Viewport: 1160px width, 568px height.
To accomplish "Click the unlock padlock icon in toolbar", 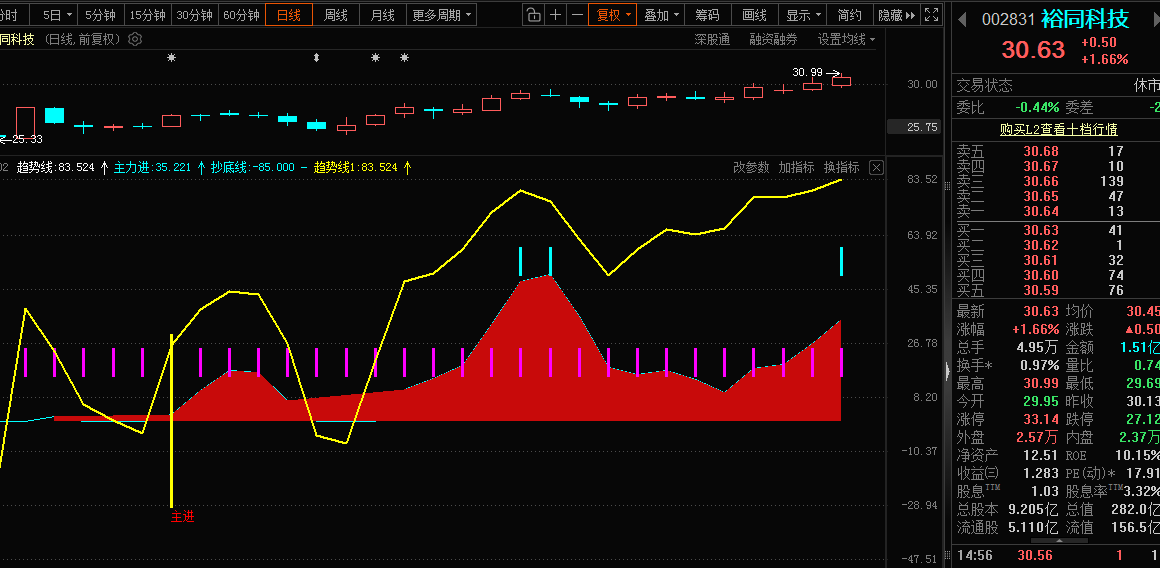I will click(533, 15).
